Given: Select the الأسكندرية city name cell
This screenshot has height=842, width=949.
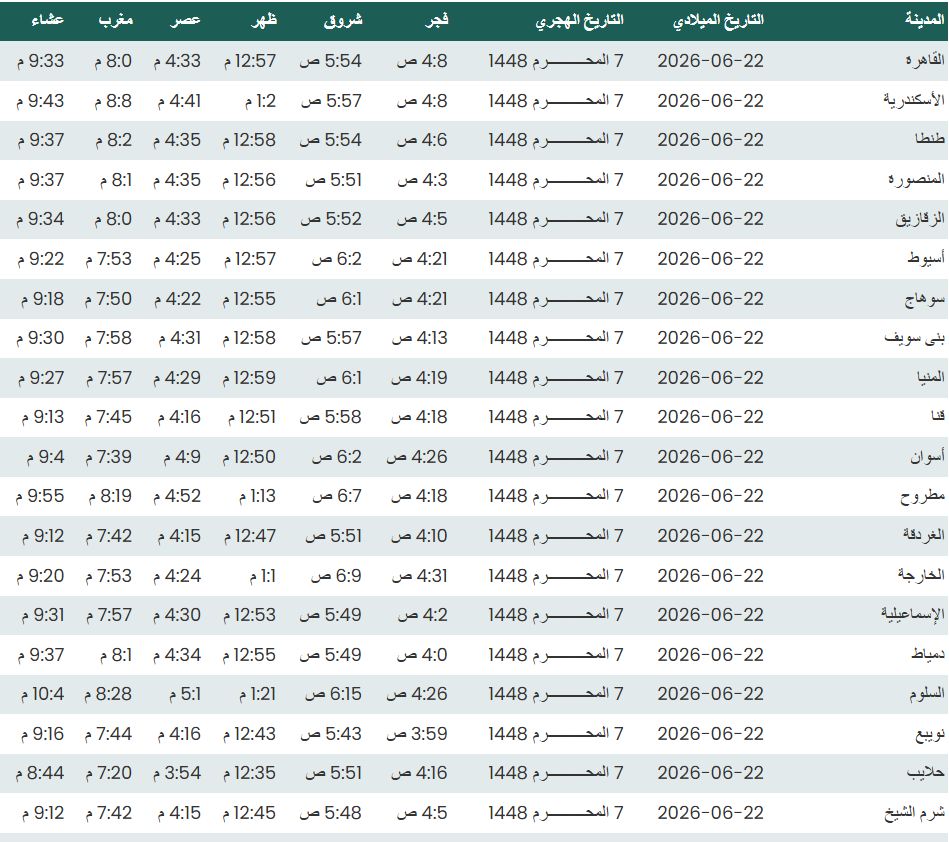Looking at the screenshot, I should (x=913, y=100).
